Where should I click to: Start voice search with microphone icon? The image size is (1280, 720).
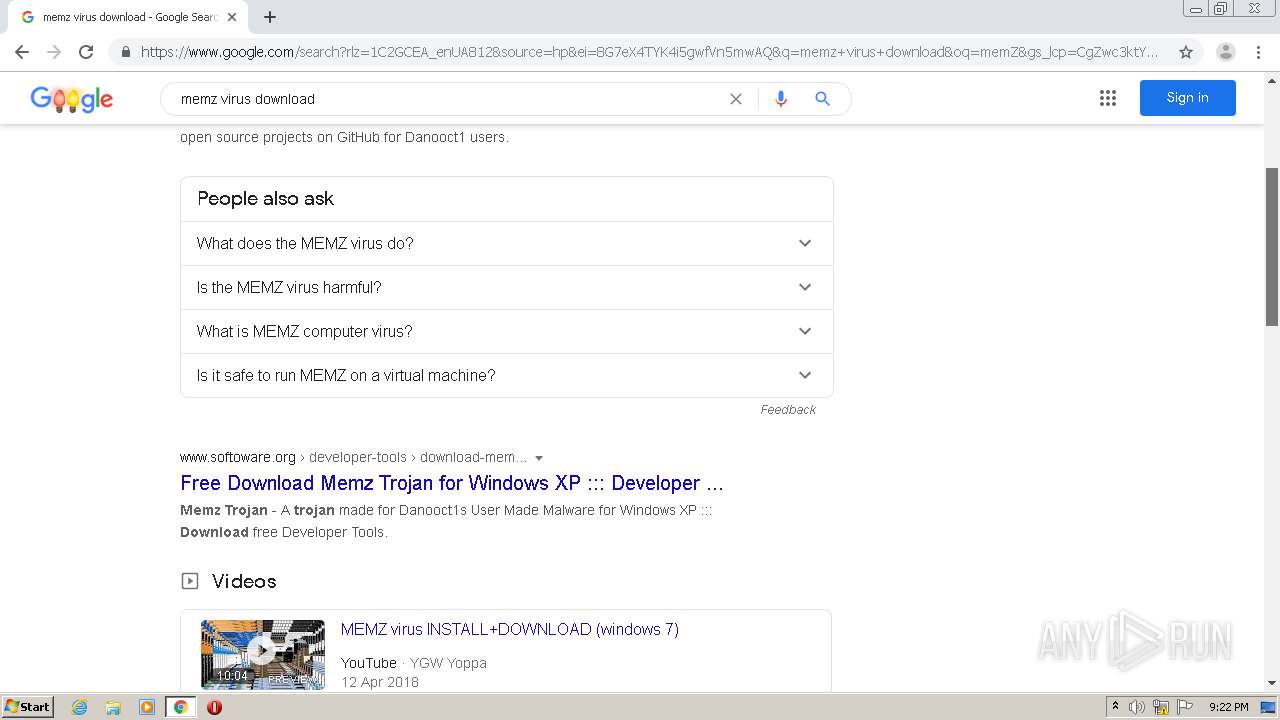(x=781, y=99)
